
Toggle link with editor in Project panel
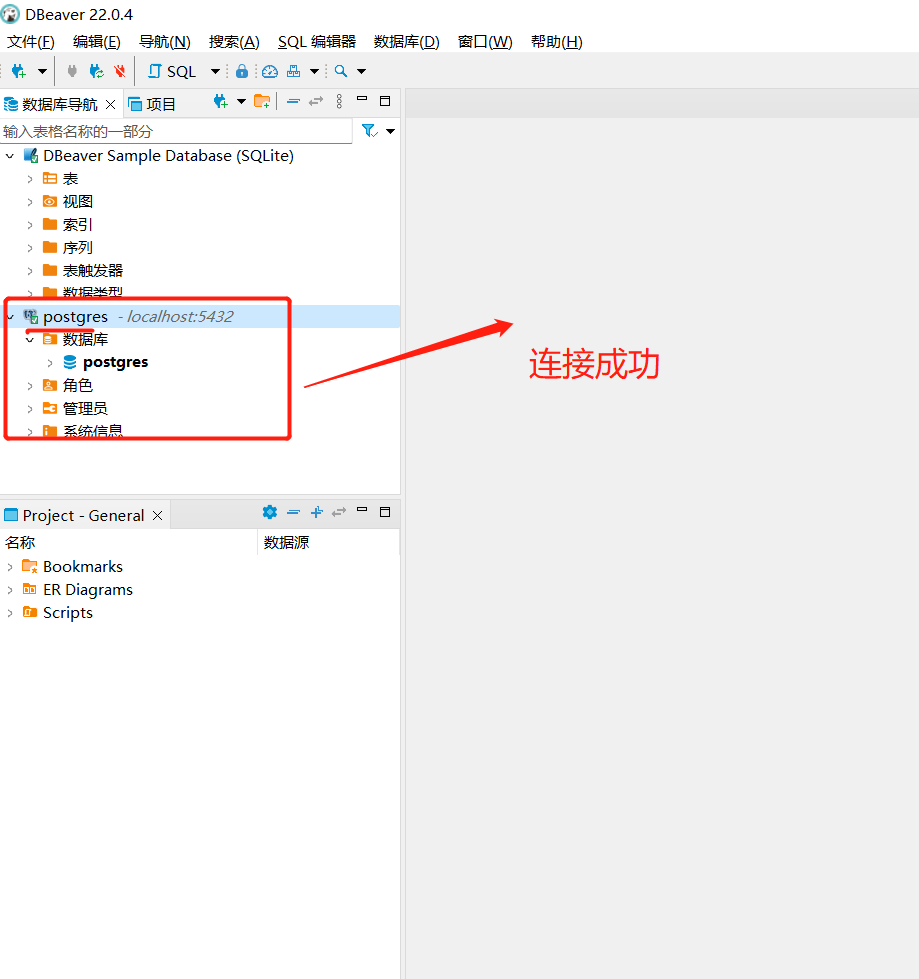pyautogui.click(x=339, y=512)
